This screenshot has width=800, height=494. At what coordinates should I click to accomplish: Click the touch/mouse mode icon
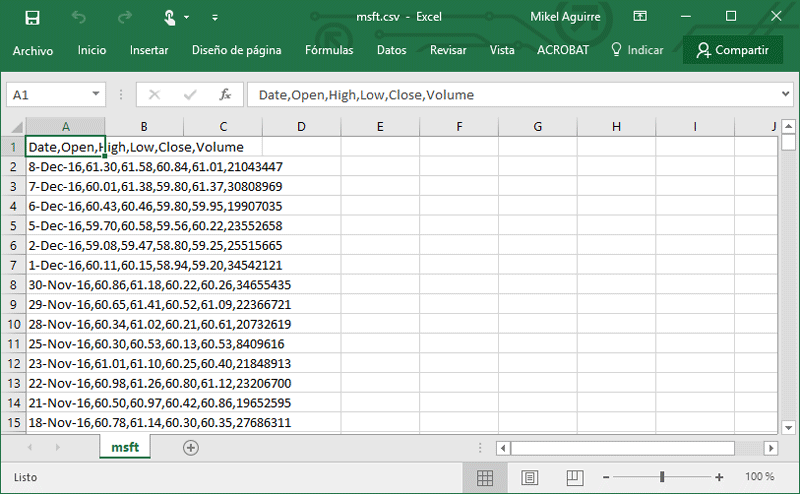(171, 17)
